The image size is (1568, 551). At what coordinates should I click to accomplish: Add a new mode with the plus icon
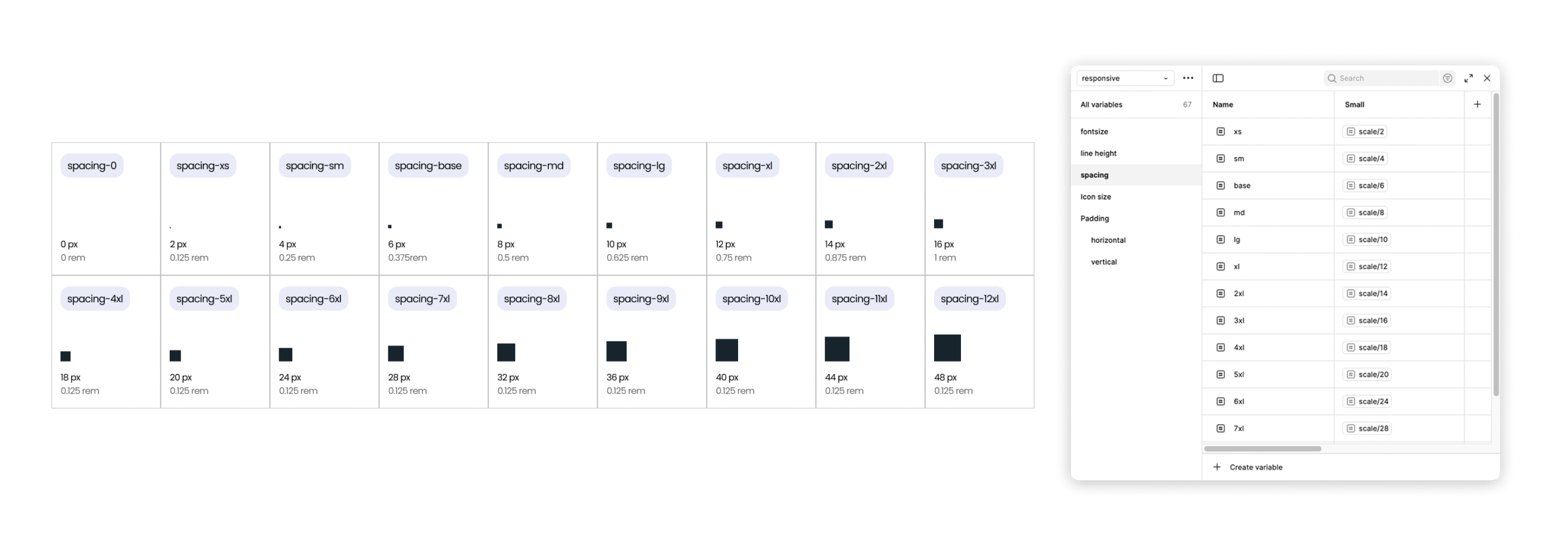(1477, 105)
